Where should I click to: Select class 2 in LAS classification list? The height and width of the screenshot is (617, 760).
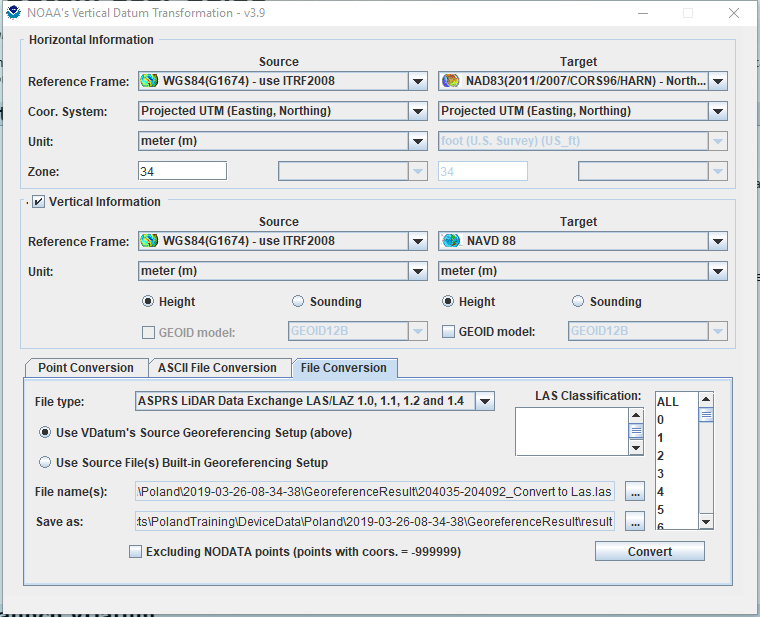coord(677,456)
